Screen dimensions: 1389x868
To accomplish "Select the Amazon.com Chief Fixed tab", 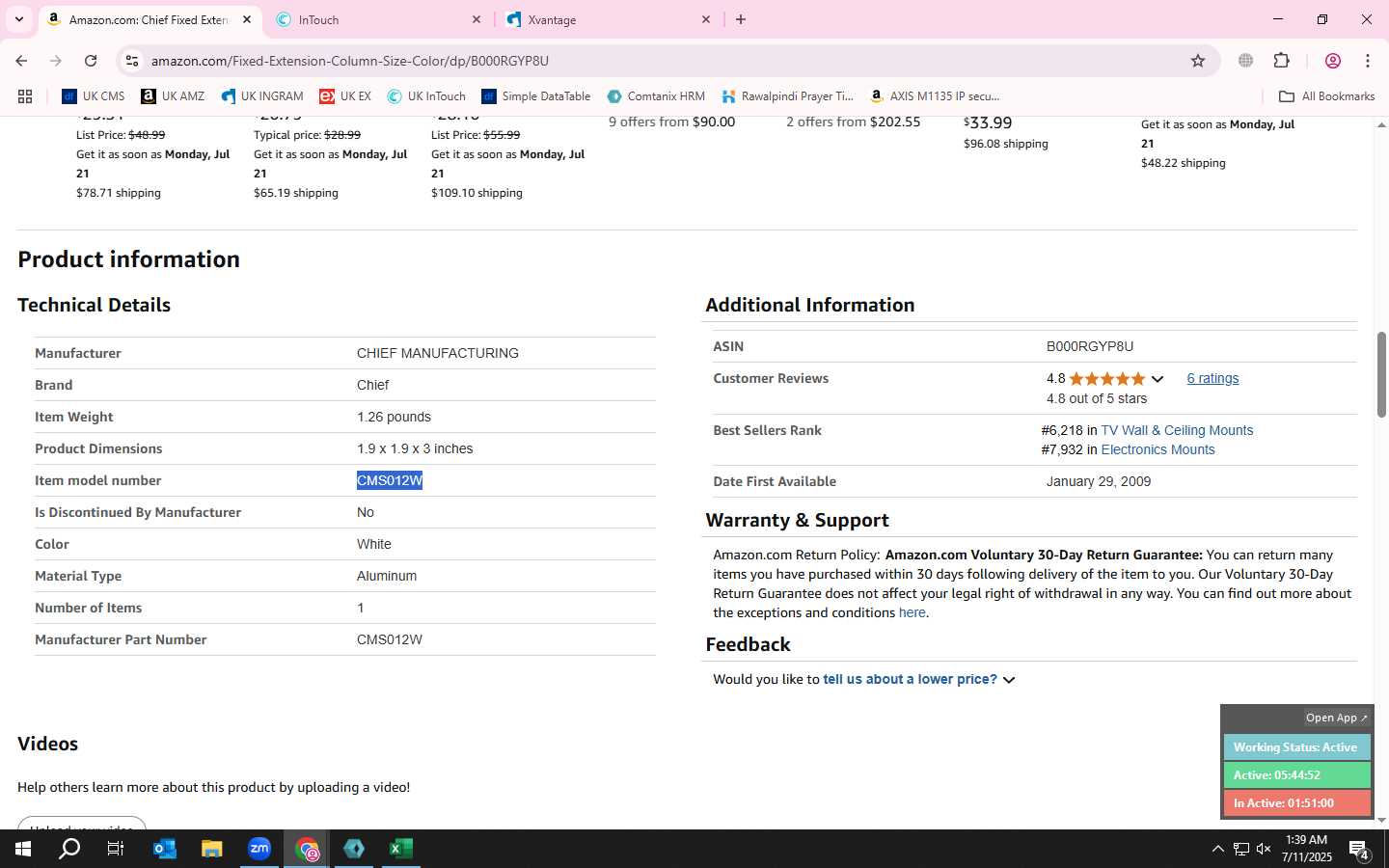I will click(150, 19).
